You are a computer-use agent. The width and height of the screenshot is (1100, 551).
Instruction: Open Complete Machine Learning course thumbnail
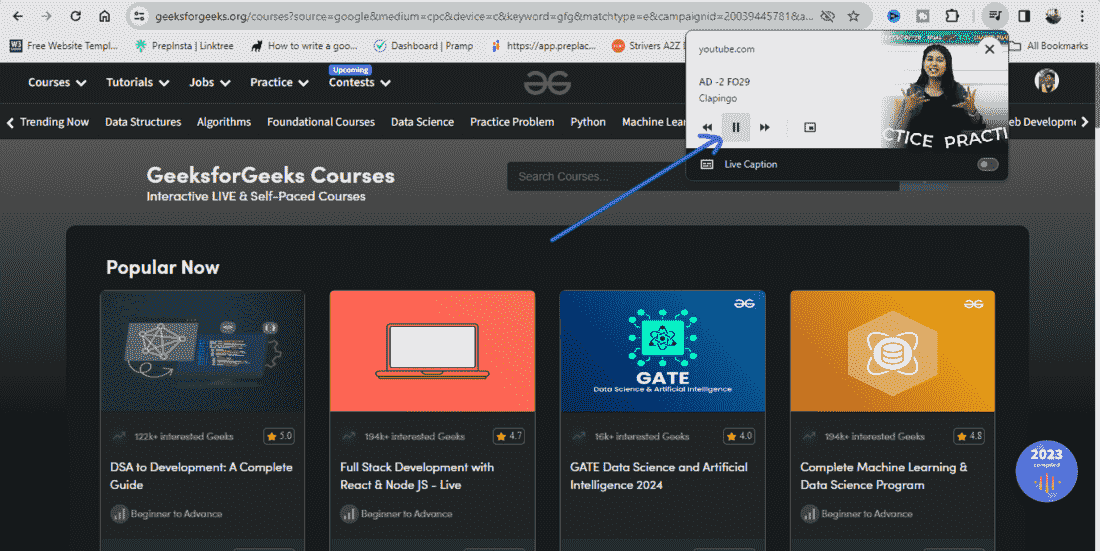(x=892, y=351)
